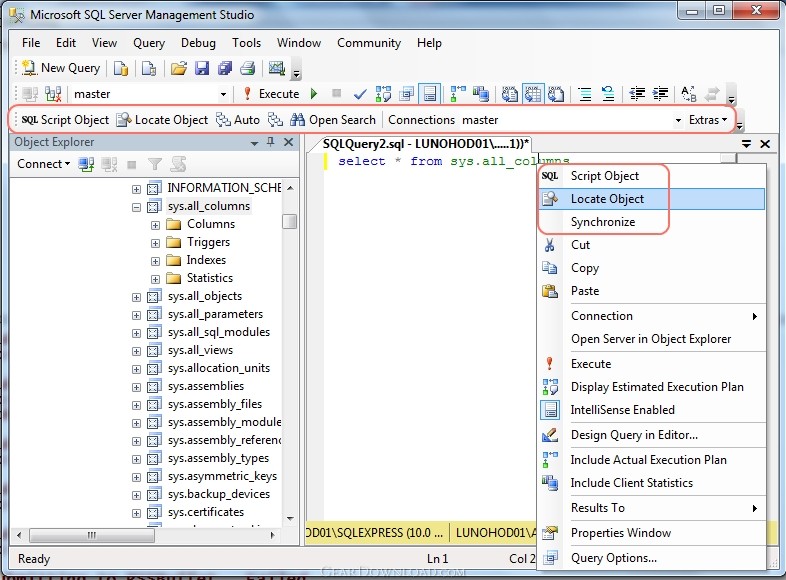Image resolution: width=786 pixels, height=580 pixels.
Task: Click Connect Object Explorer server icon
Action: pyautogui.click(x=86, y=164)
